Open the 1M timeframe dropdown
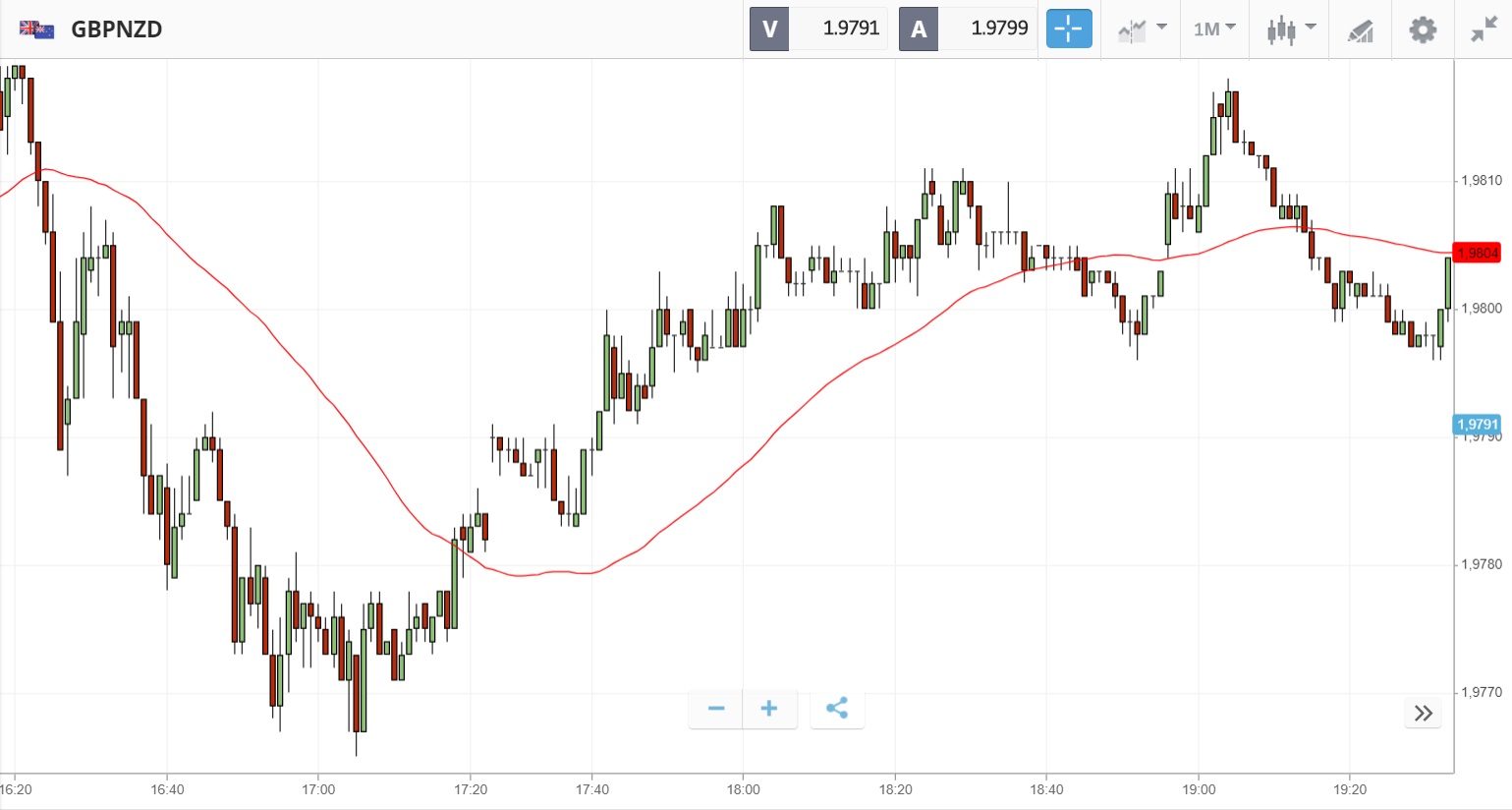The height and width of the screenshot is (810, 1512). pyautogui.click(x=1214, y=29)
